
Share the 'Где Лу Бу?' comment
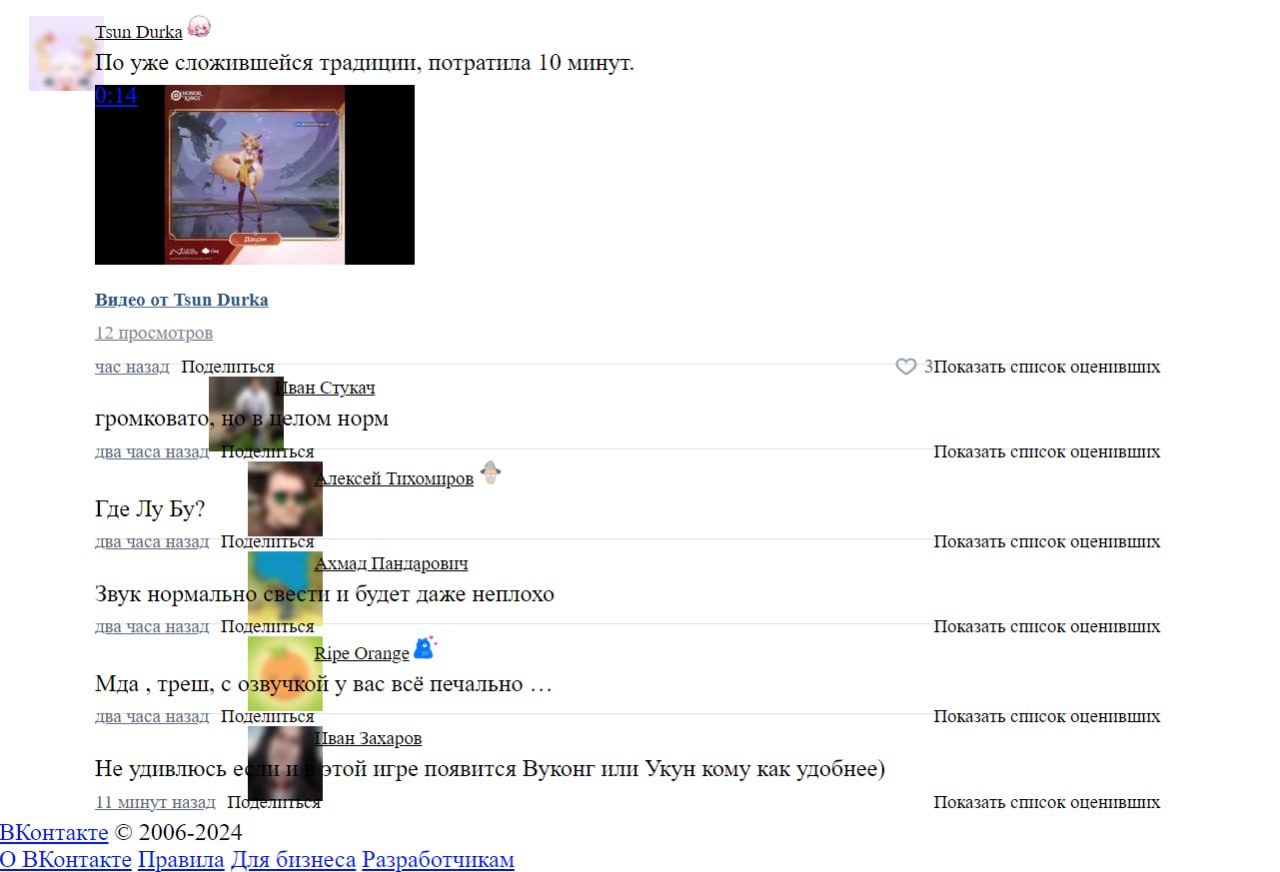[267, 542]
